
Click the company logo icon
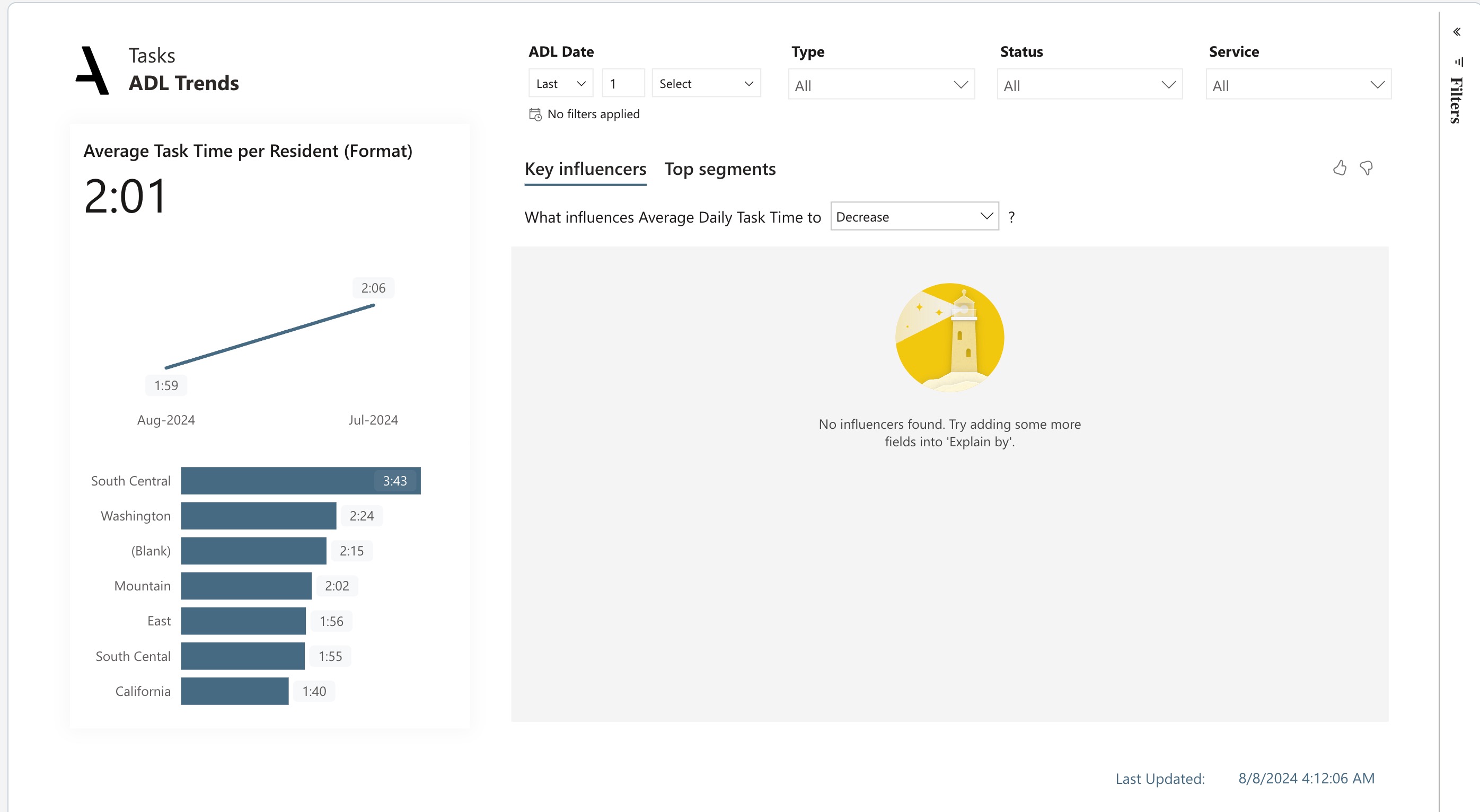click(x=92, y=70)
